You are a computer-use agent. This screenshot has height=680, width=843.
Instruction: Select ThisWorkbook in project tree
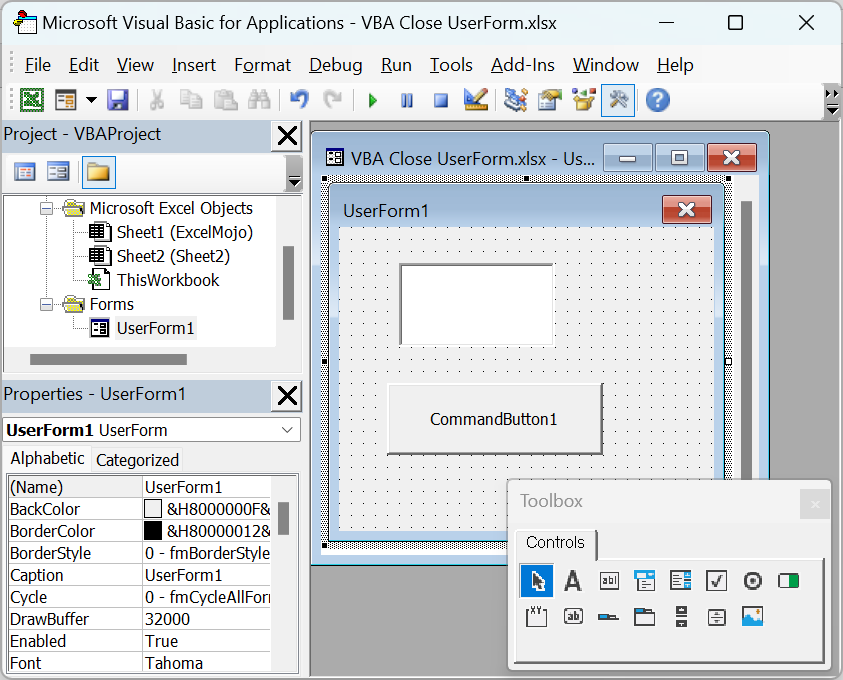pyautogui.click(x=168, y=280)
